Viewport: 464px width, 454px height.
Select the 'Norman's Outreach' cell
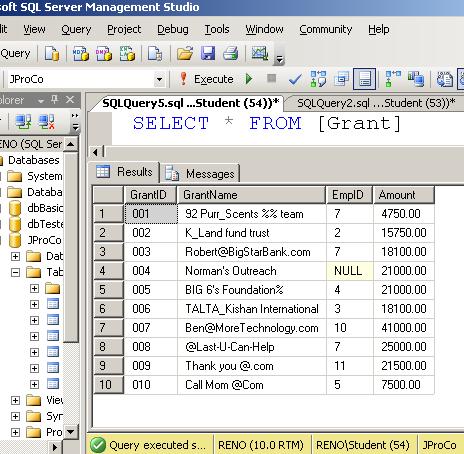click(252, 271)
